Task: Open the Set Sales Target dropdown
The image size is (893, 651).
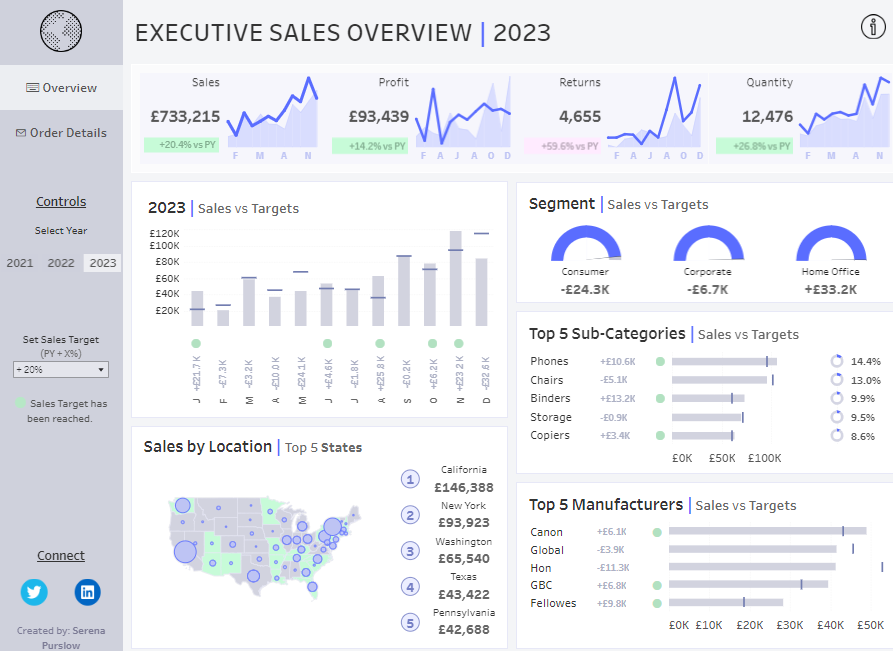Action: click(61, 370)
